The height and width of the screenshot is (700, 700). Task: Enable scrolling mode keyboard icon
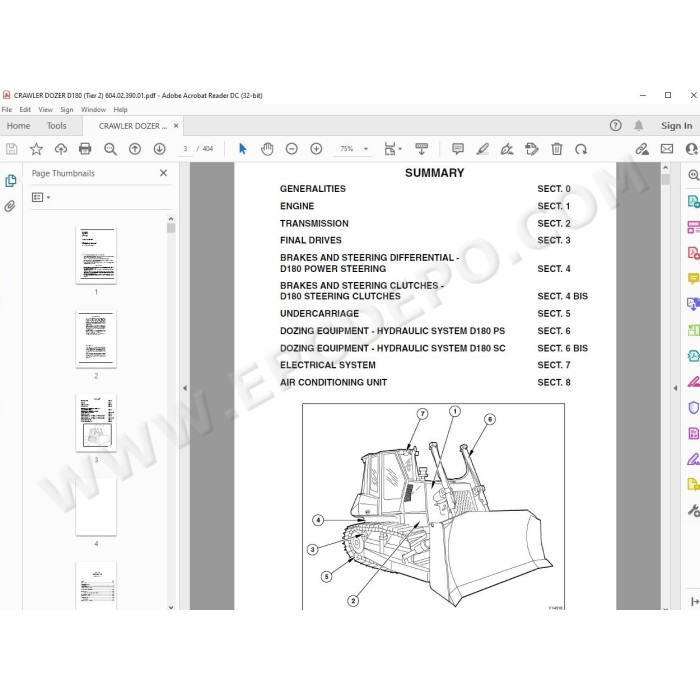[421, 149]
